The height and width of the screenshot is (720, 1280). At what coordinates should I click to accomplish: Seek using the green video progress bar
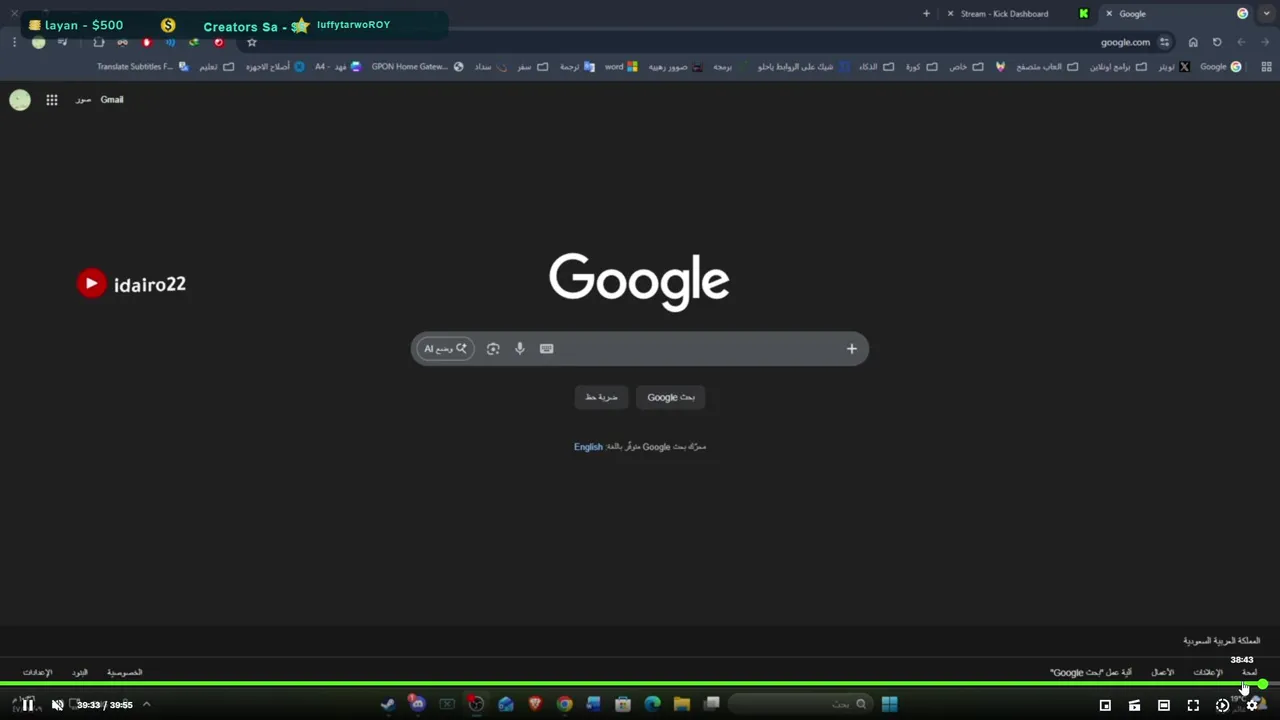[640, 684]
